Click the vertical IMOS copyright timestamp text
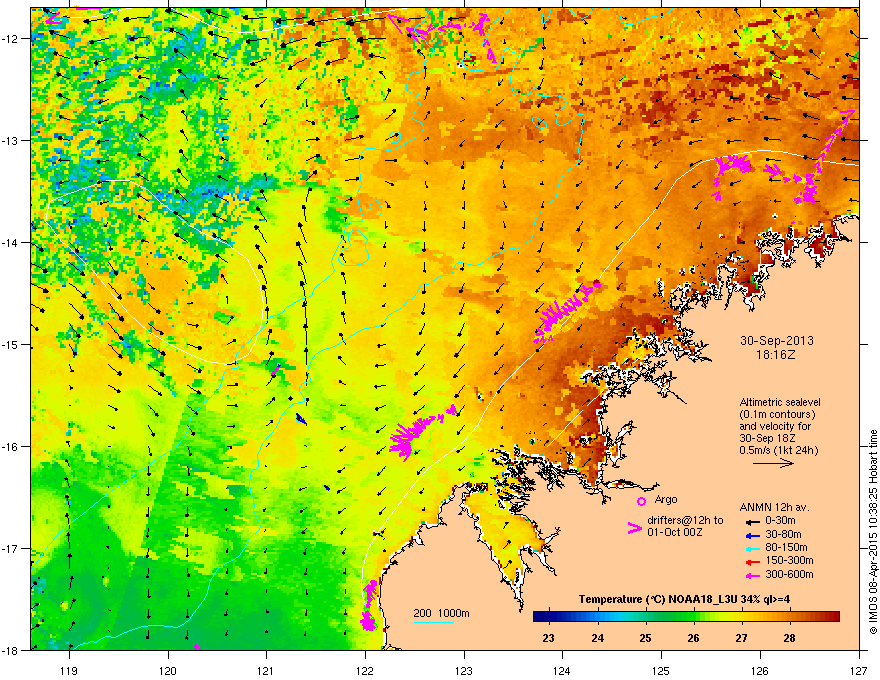The width and height of the screenshot is (880, 680). [x=873, y=532]
